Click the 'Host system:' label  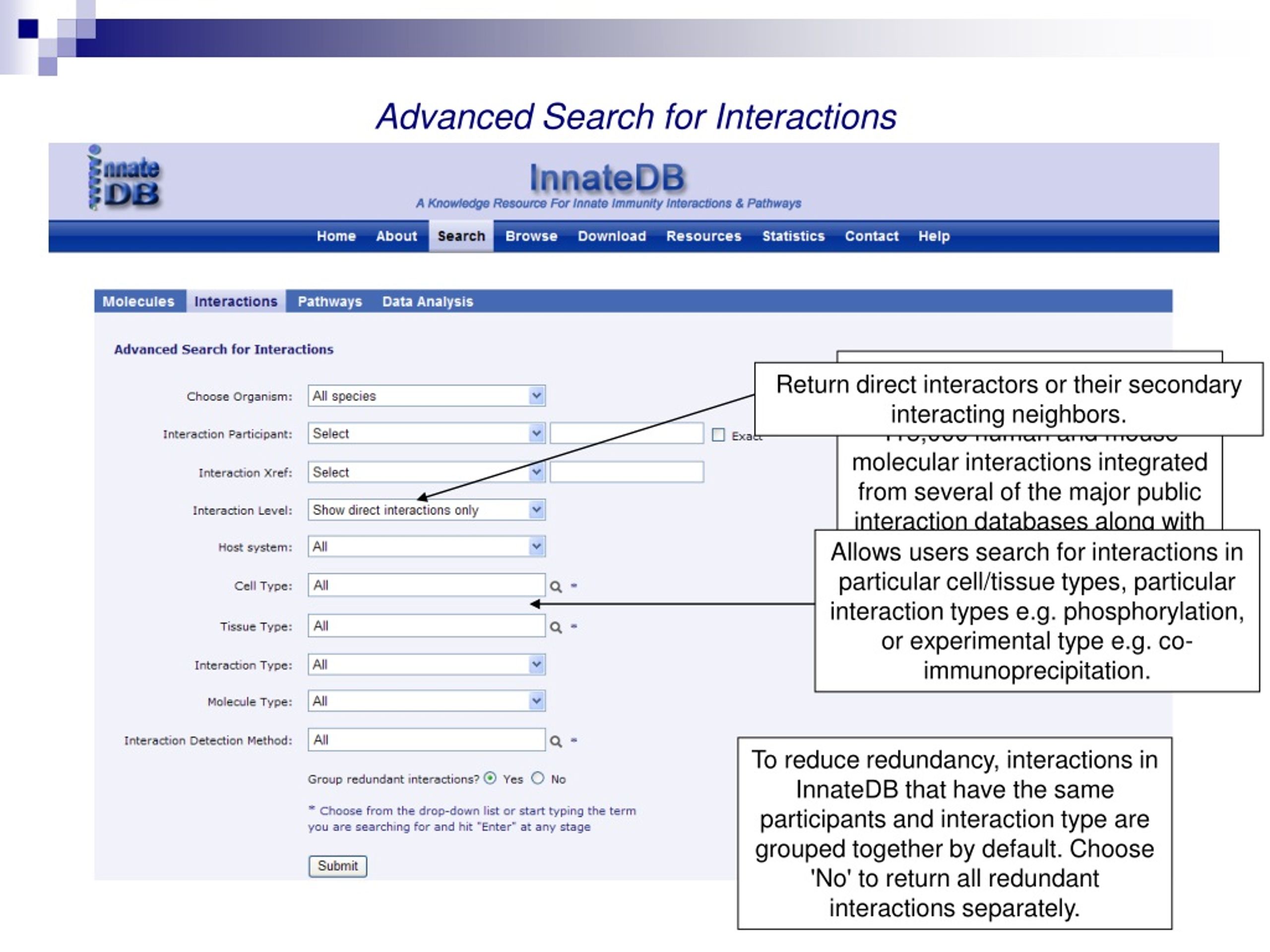pyautogui.click(x=255, y=547)
